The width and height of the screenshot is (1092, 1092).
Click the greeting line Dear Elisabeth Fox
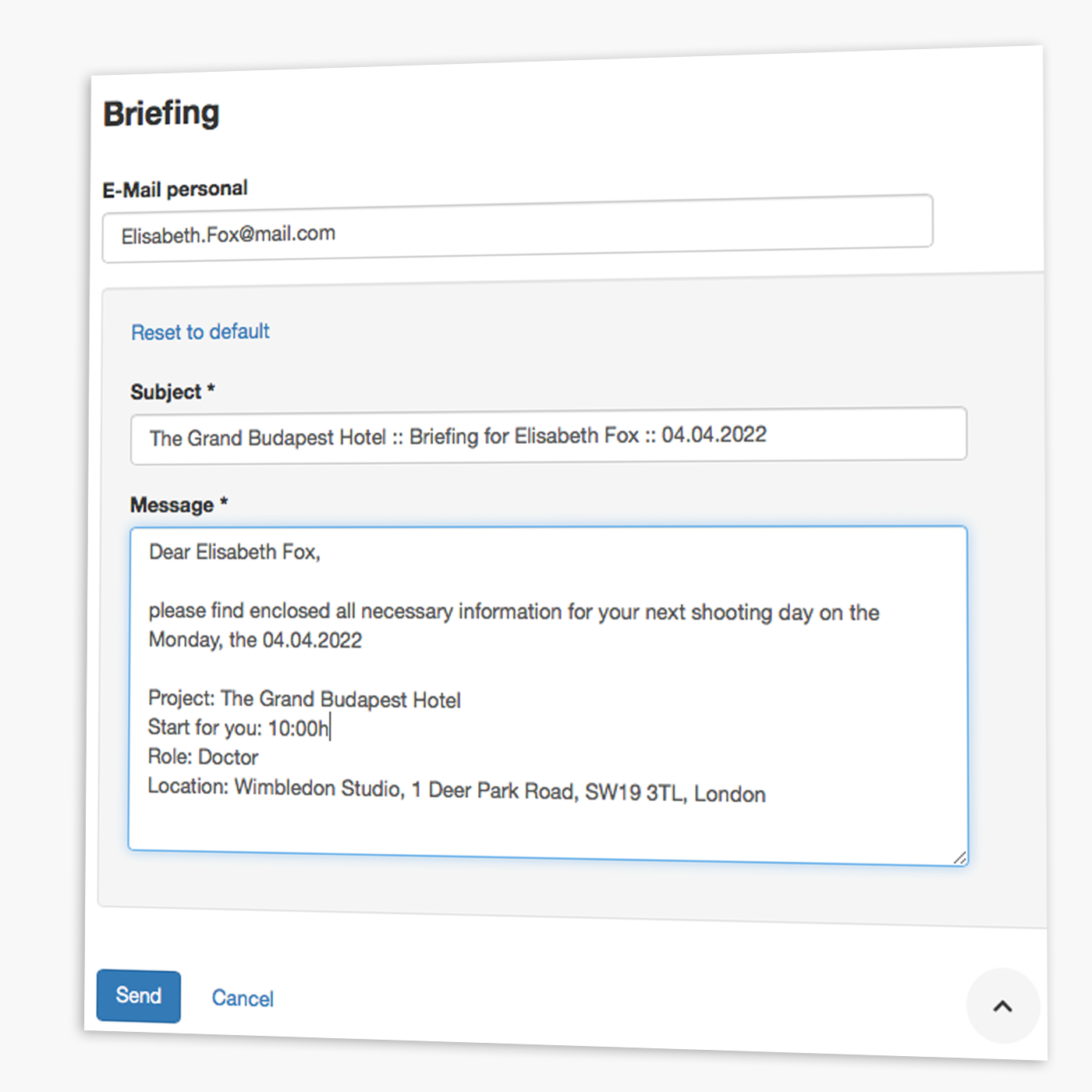point(234,552)
